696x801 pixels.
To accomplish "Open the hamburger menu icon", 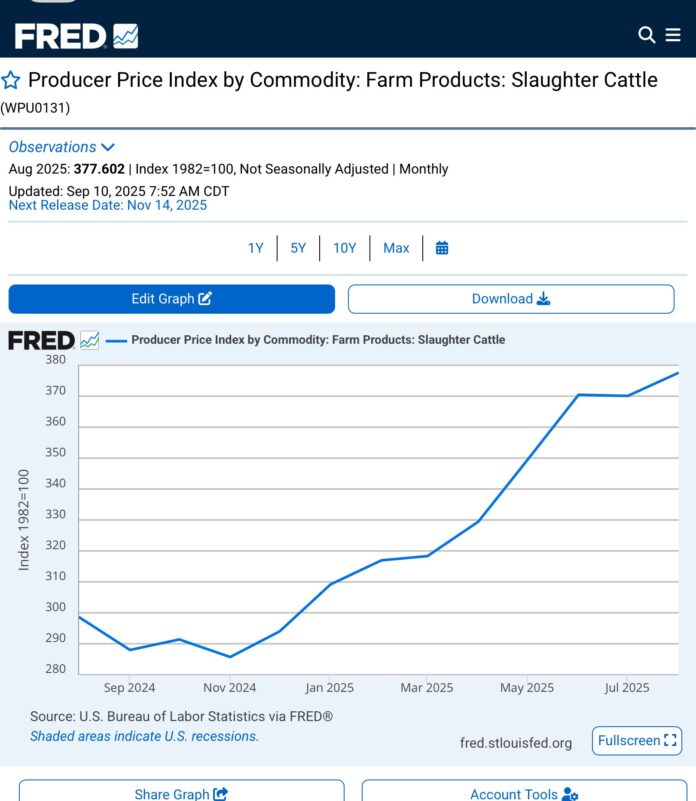I will (x=673, y=35).
